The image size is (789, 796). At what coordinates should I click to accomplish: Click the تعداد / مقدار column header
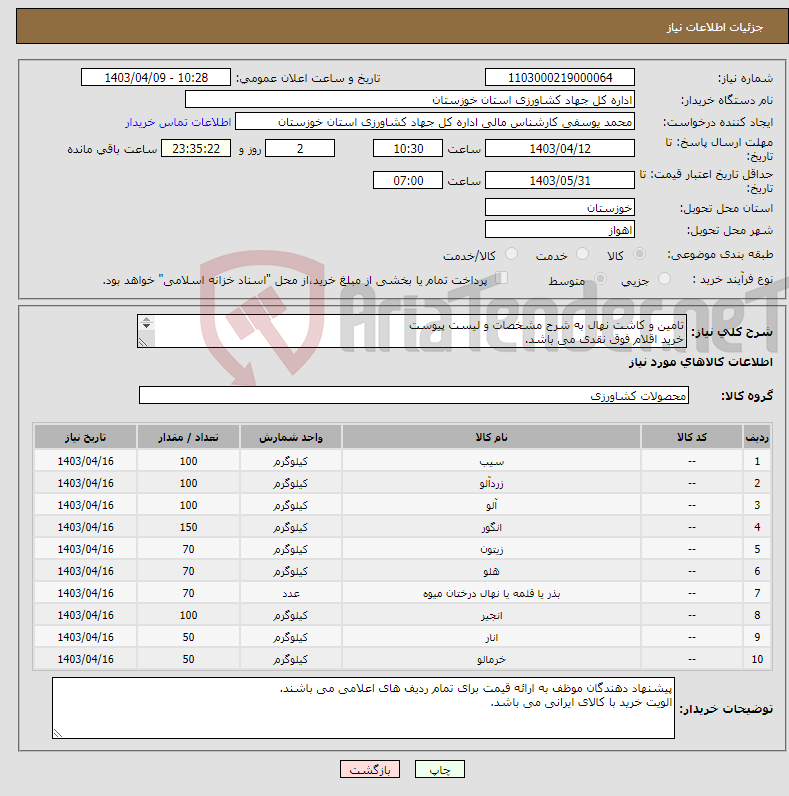[x=188, y=437]
